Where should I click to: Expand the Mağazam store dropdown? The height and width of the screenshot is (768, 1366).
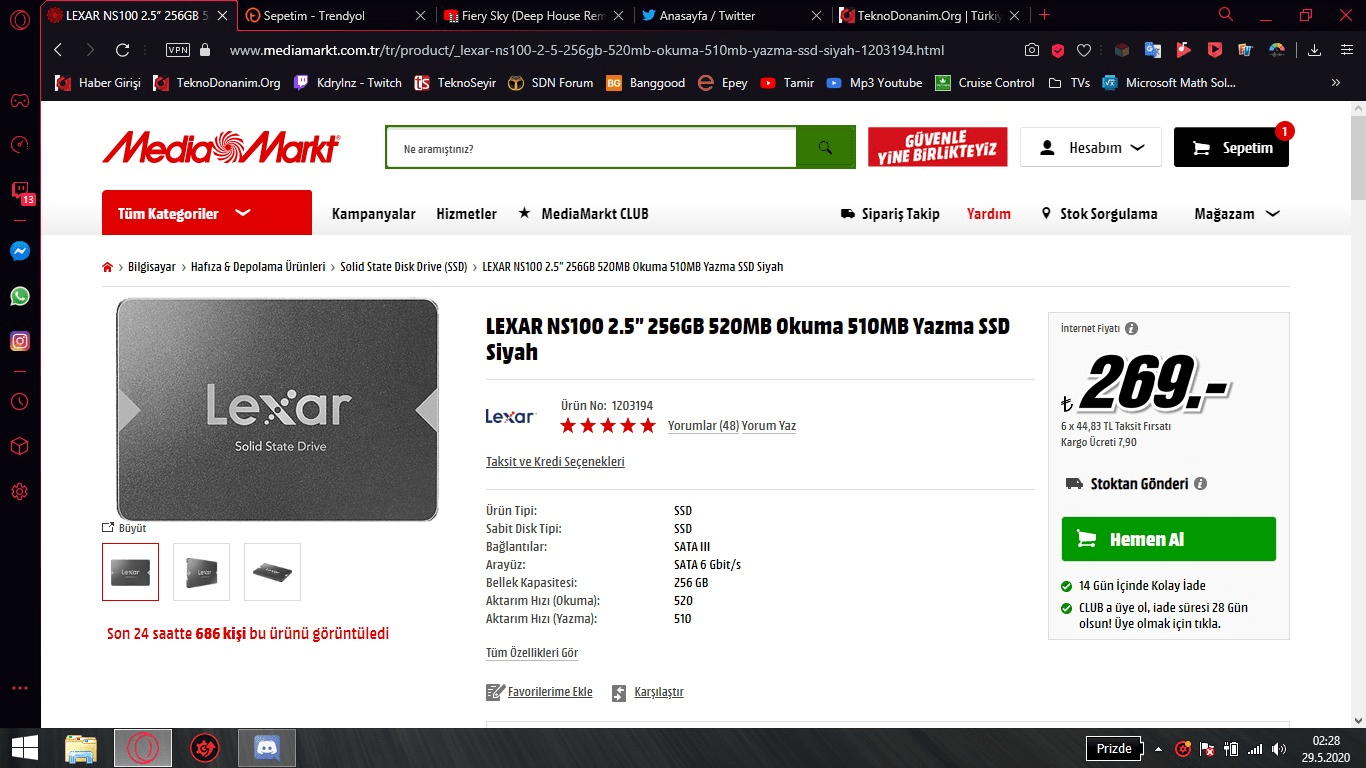(1237, 214)
